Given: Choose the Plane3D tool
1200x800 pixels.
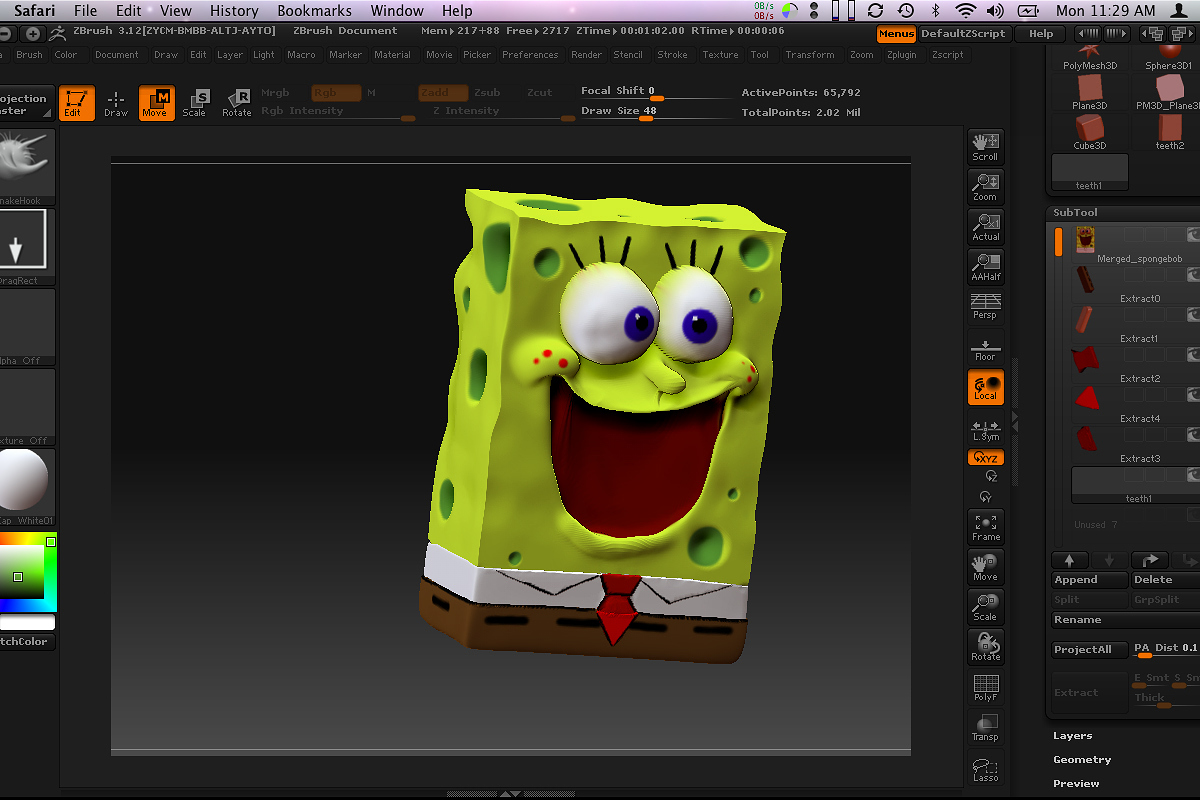Looking at the screenshot, I should (1090, 92).
